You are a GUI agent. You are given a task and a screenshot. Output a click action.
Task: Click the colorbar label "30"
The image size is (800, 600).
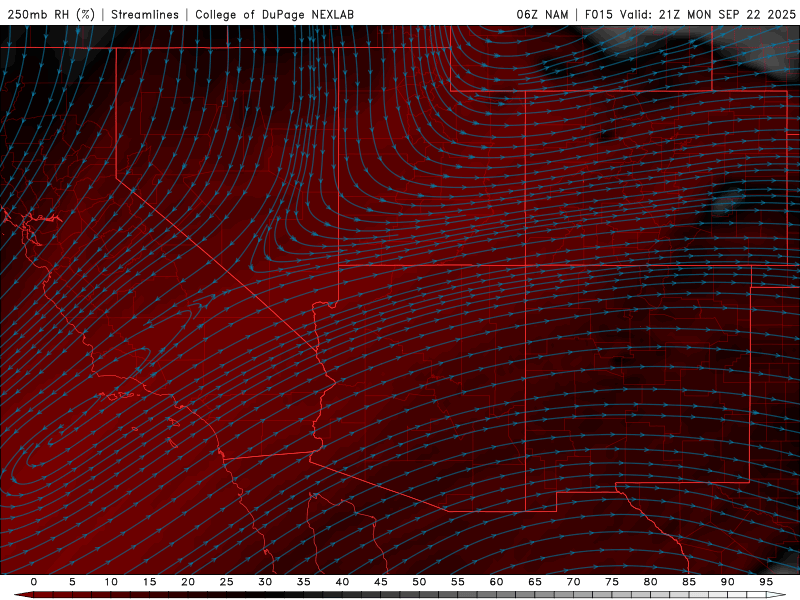(x=265, y=582)
